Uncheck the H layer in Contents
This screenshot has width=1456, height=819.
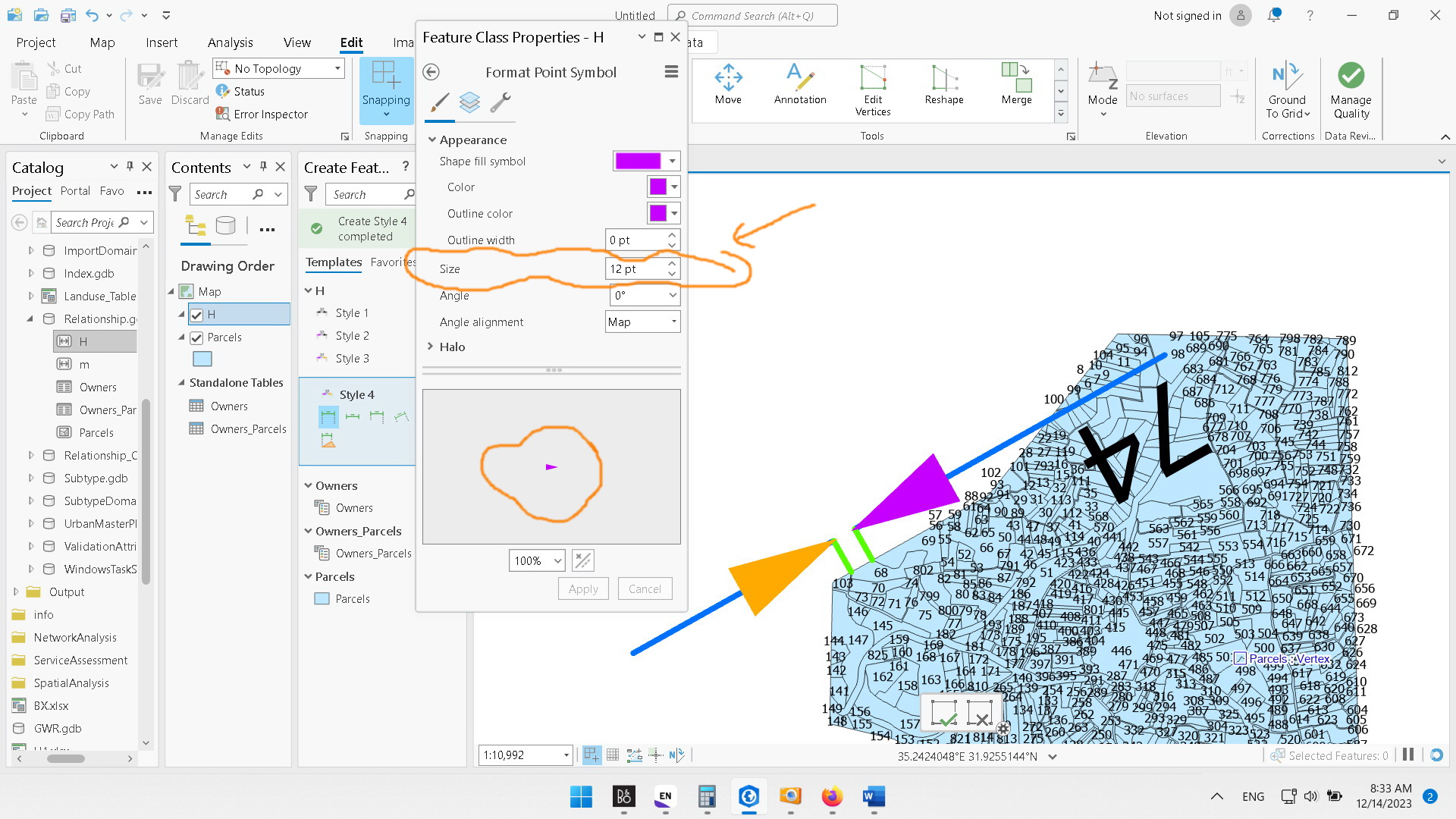tap(196, 314)
